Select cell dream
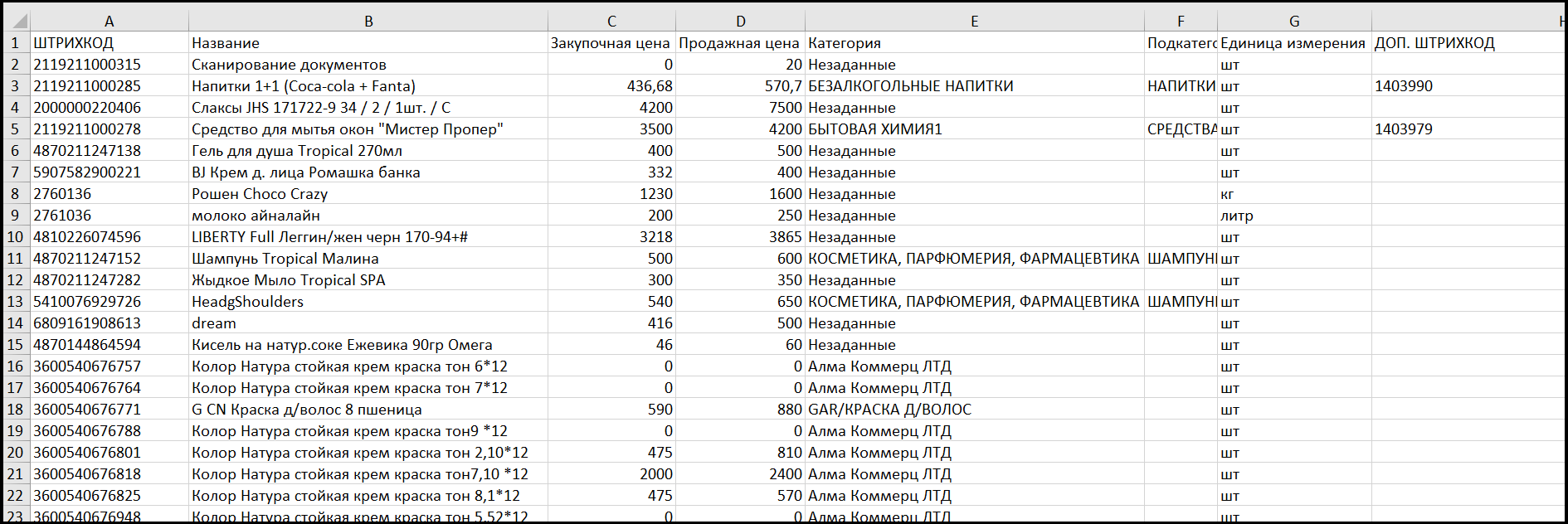This screenshot has width=1568, height=524. pyautogui.click(x=368, y=323)
